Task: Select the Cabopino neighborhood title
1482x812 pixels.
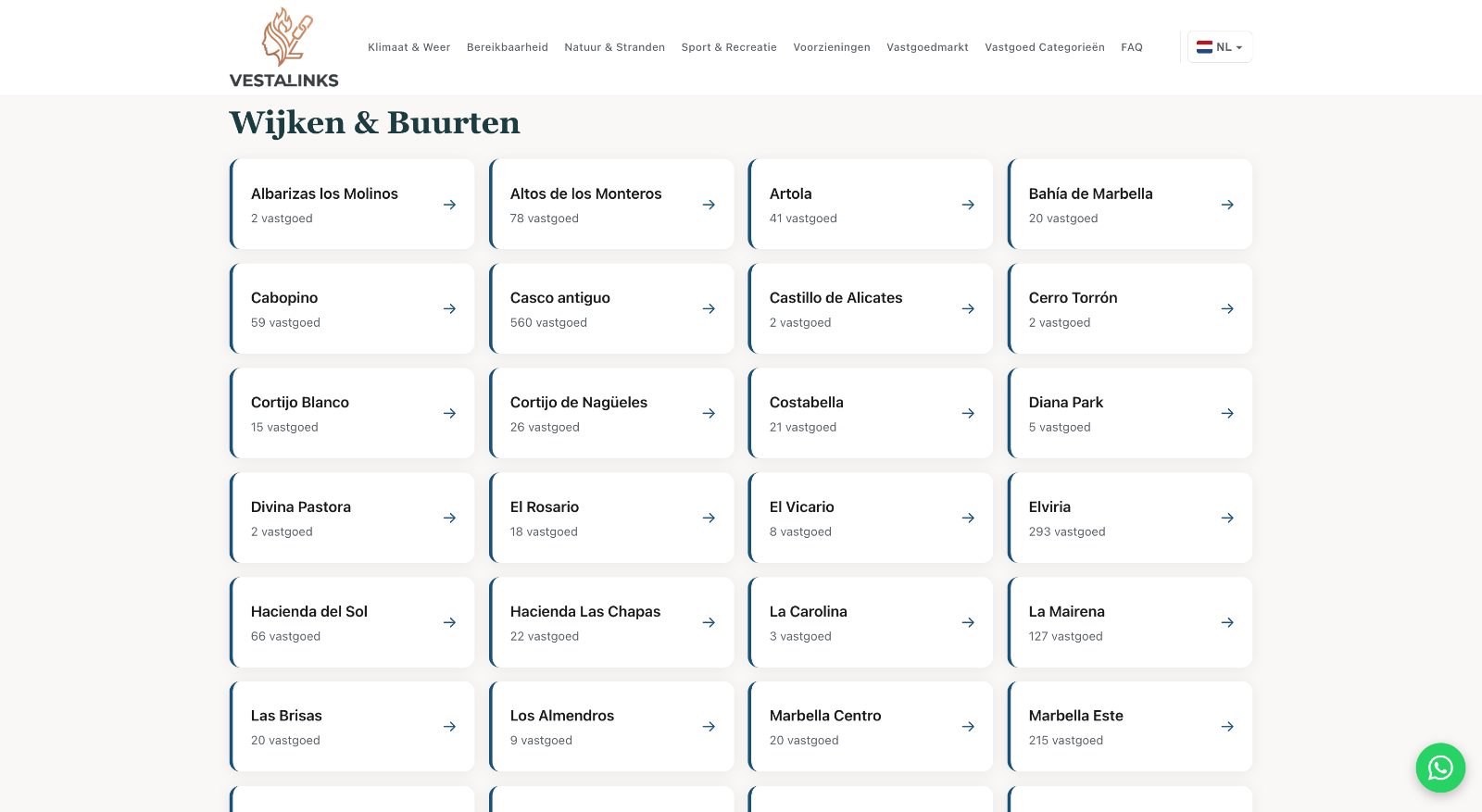Action: click(284, 297)
